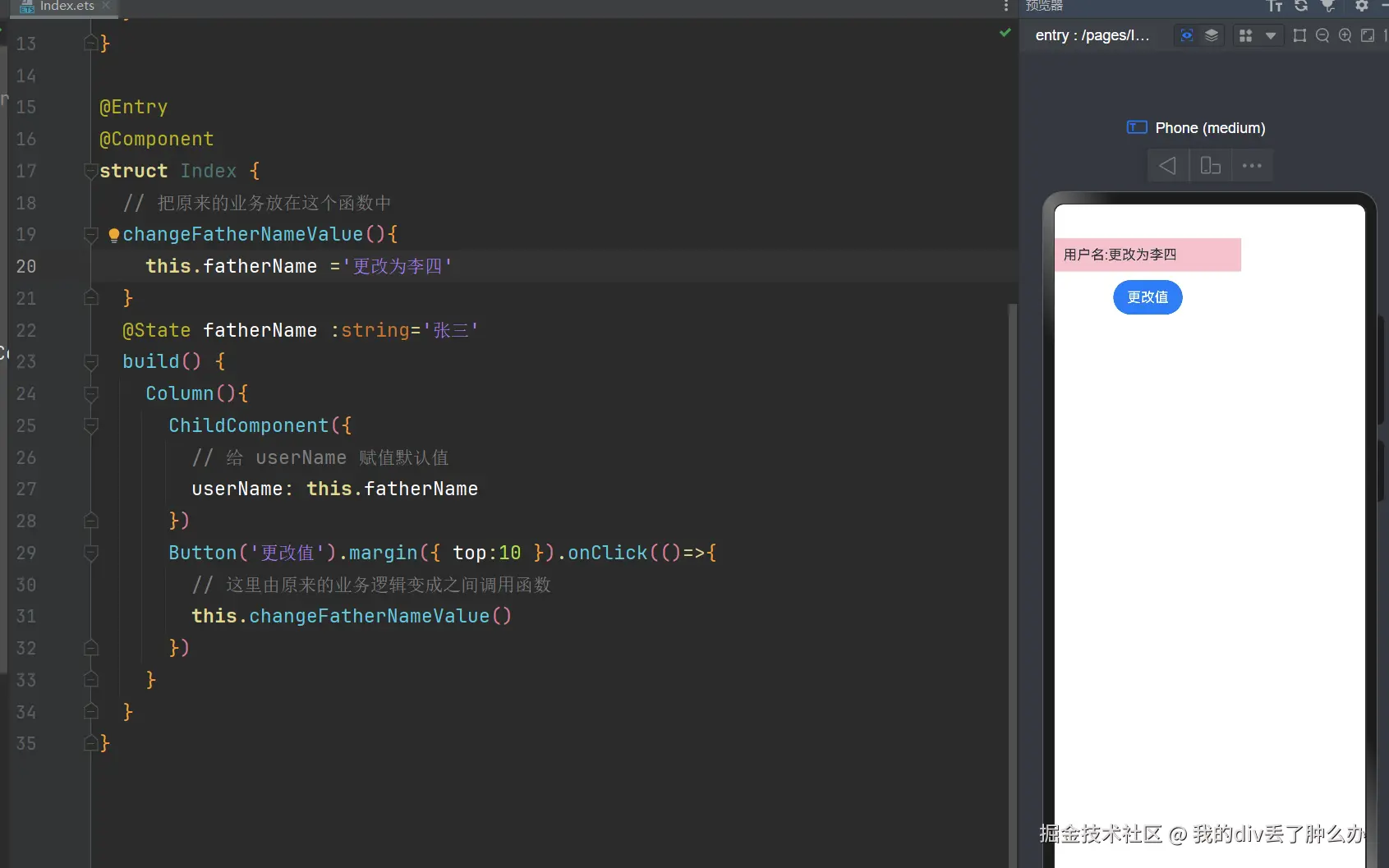1389x868 pixels.
Task: Click the multi-device grid icon
Action: click(1245, 35)
